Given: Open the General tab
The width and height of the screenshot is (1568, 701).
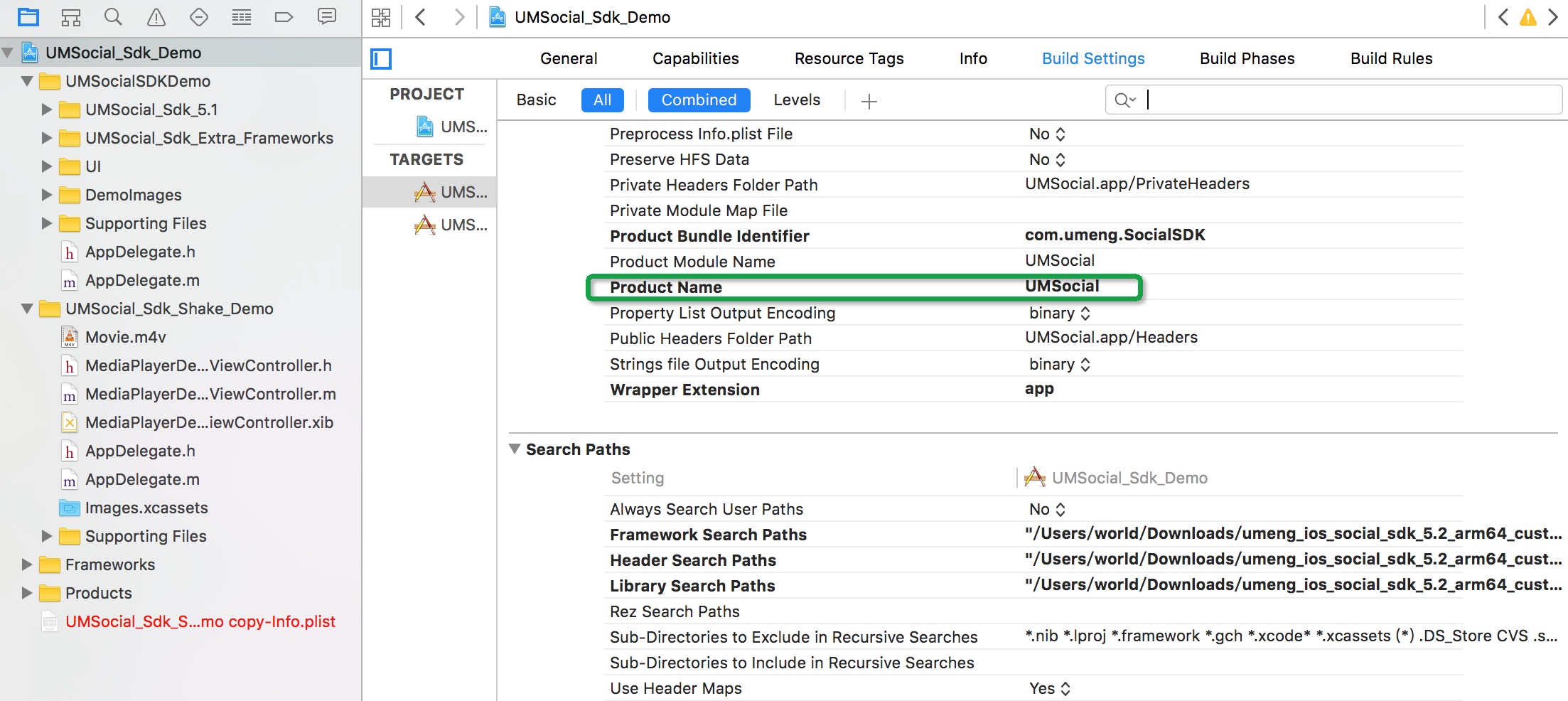Looking at the screenshot, I should [569, 59].
